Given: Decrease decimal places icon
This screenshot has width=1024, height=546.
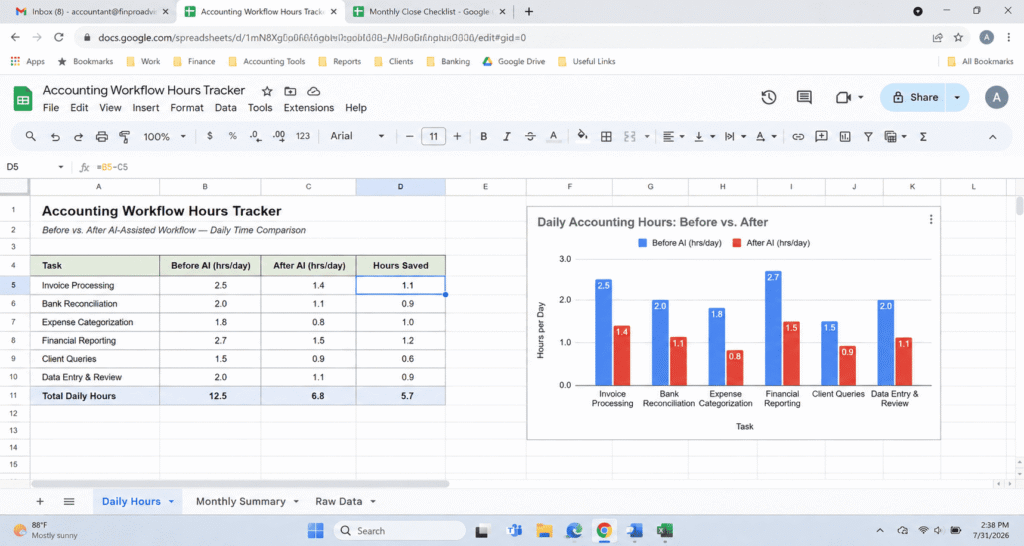Looking at the screenshot, I should click(x=255, y=136).
